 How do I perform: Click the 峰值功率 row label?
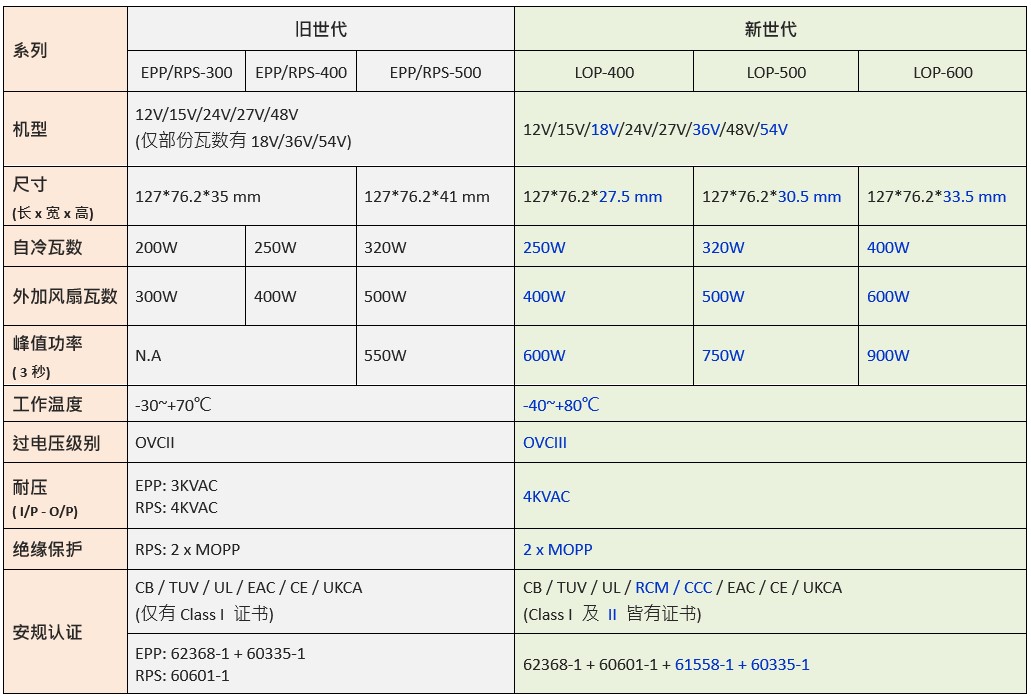coord(44,345)
